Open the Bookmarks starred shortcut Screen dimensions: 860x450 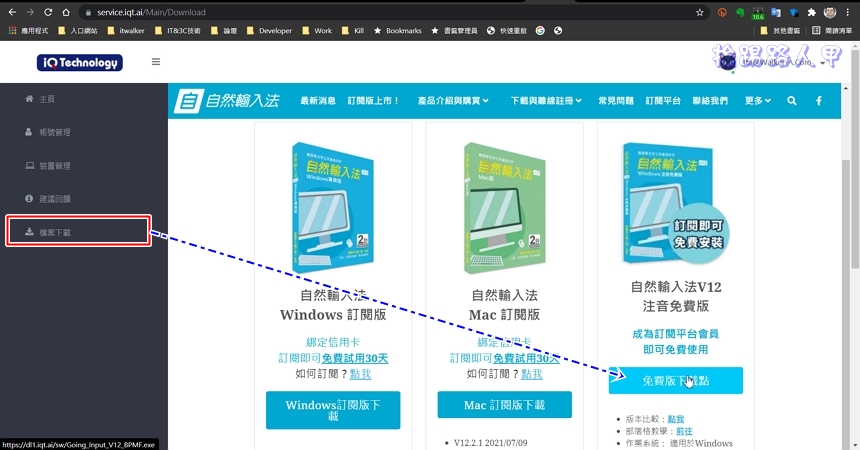[398, 31]
